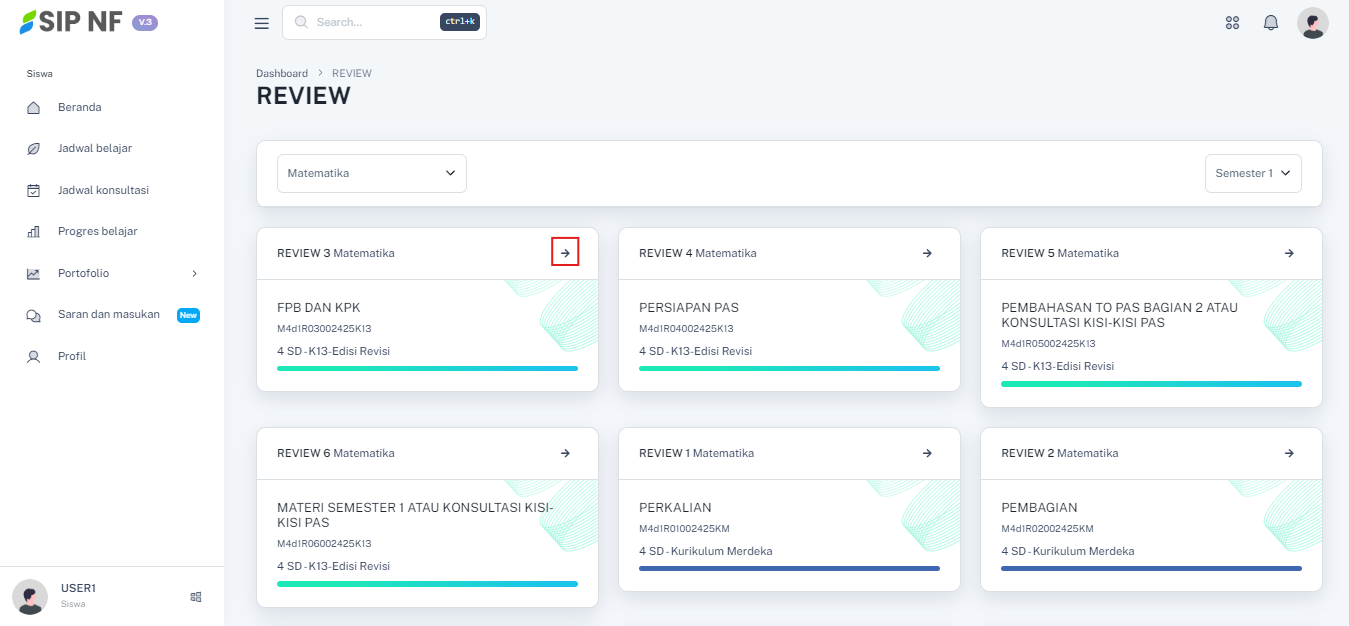Image resolution: width=1349 pixels, height=626 pixels.
Task: Open the Semester 1 dropdown
Action: (x=1252, y=173)
